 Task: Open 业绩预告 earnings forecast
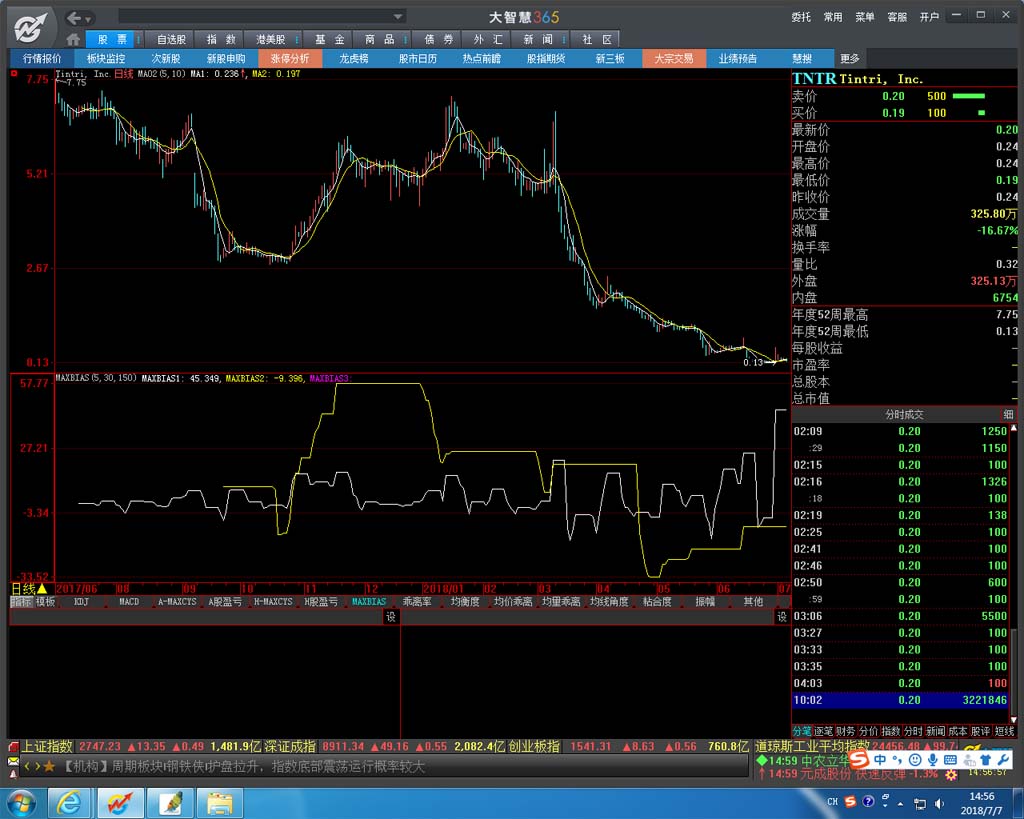[738, 59]
